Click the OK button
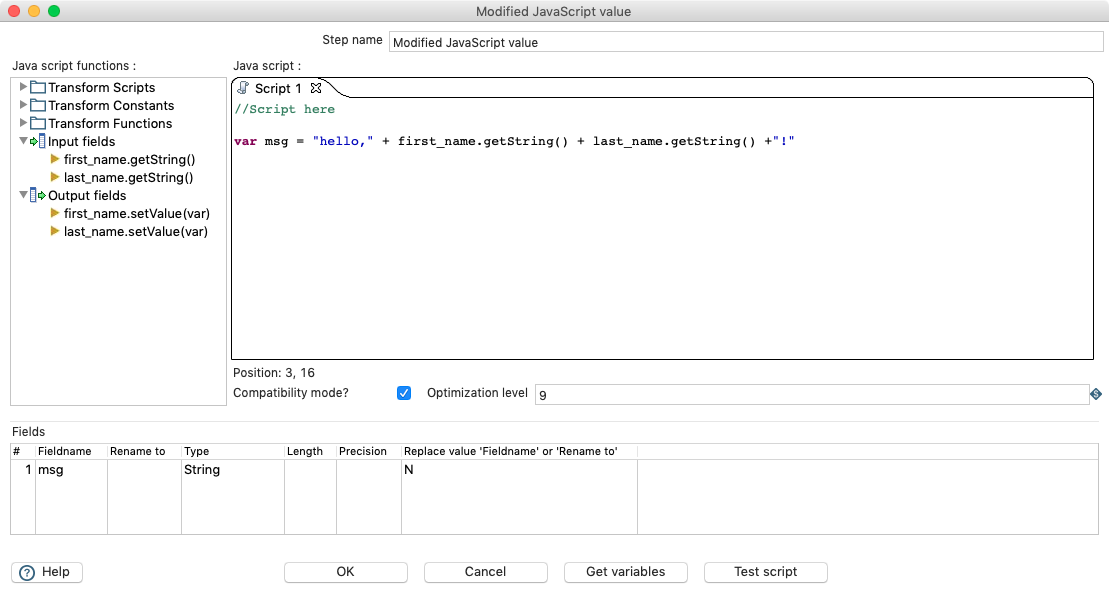The height and width of the screenshot is (595, 1109). click(346, 572)
